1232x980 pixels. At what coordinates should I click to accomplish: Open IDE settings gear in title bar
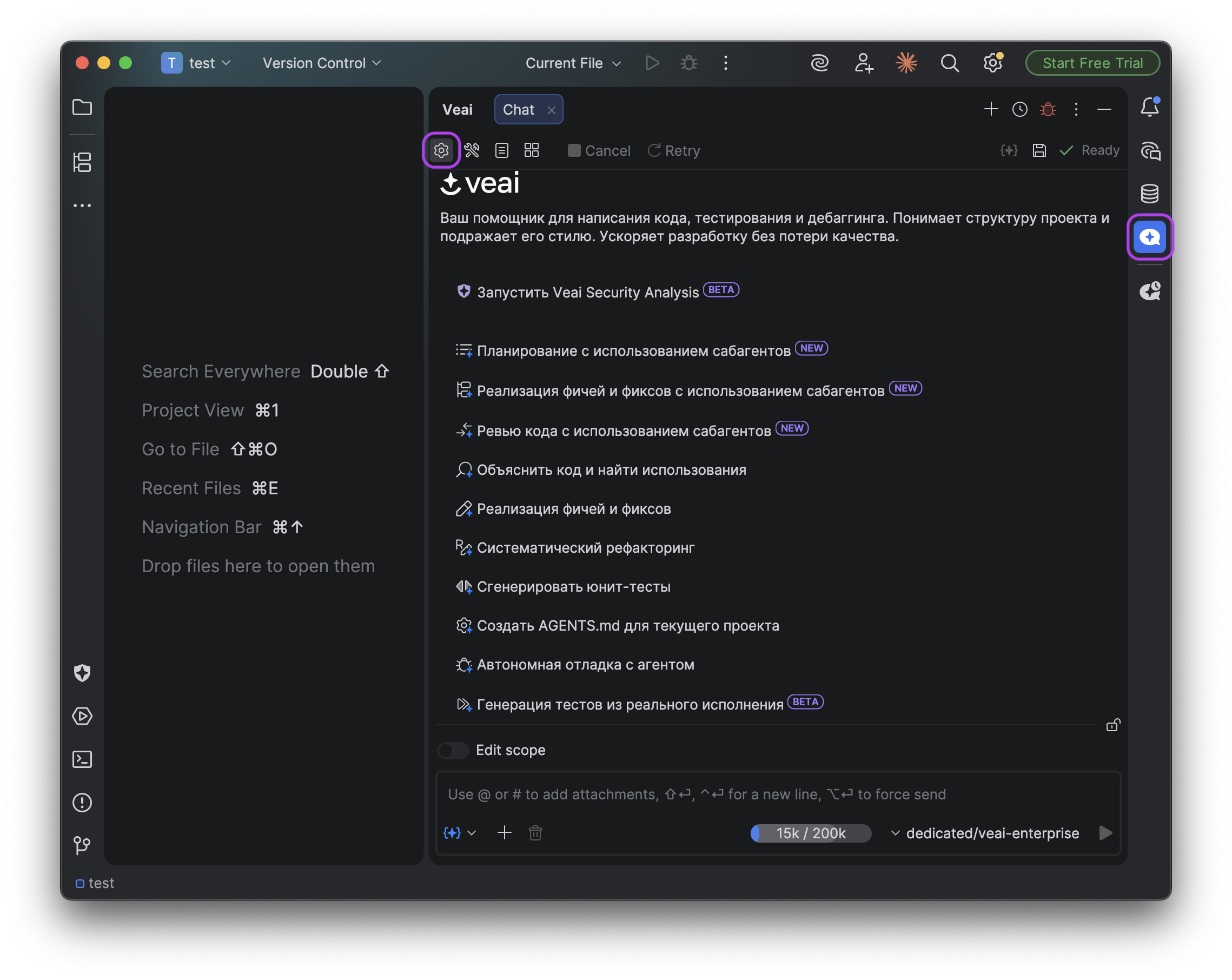click(993, 63)
